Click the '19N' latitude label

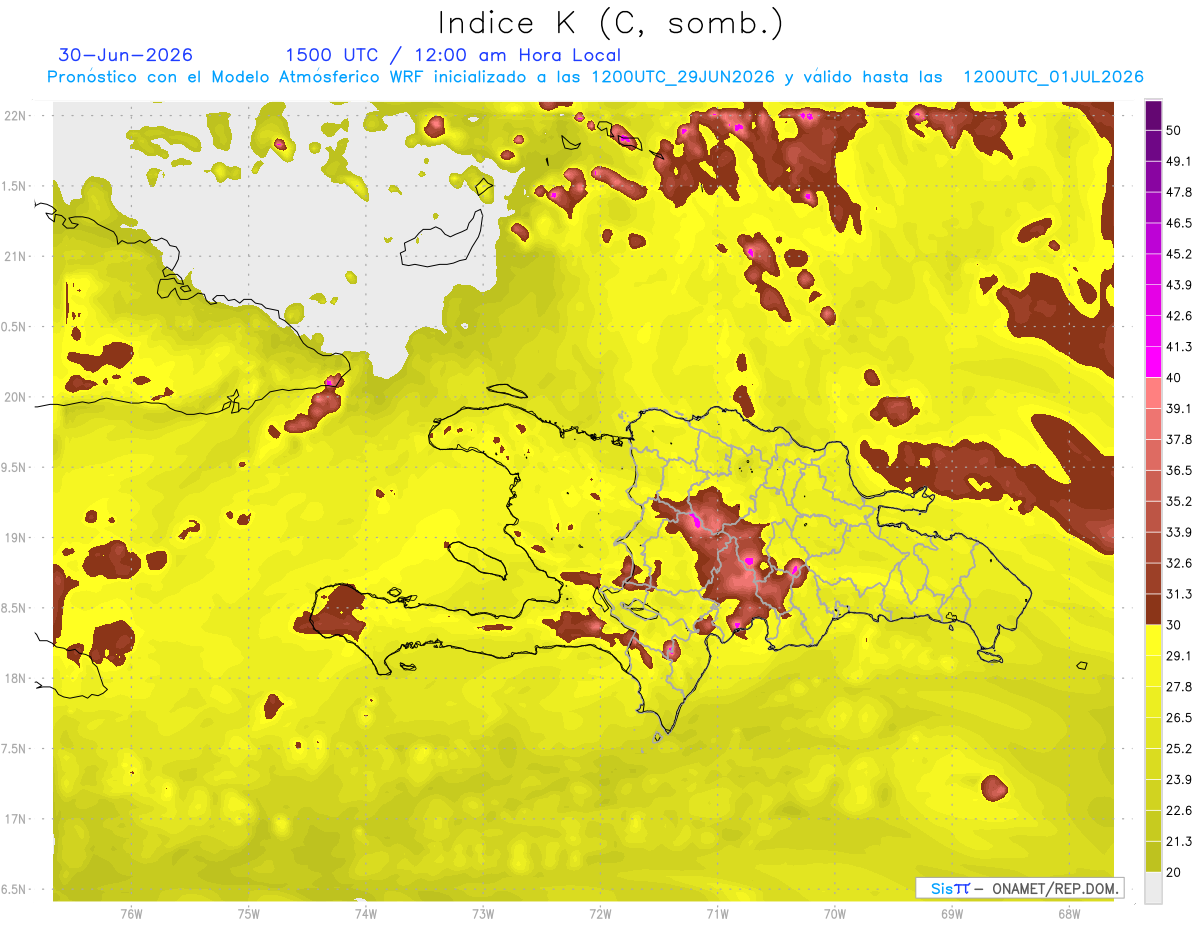17,538
